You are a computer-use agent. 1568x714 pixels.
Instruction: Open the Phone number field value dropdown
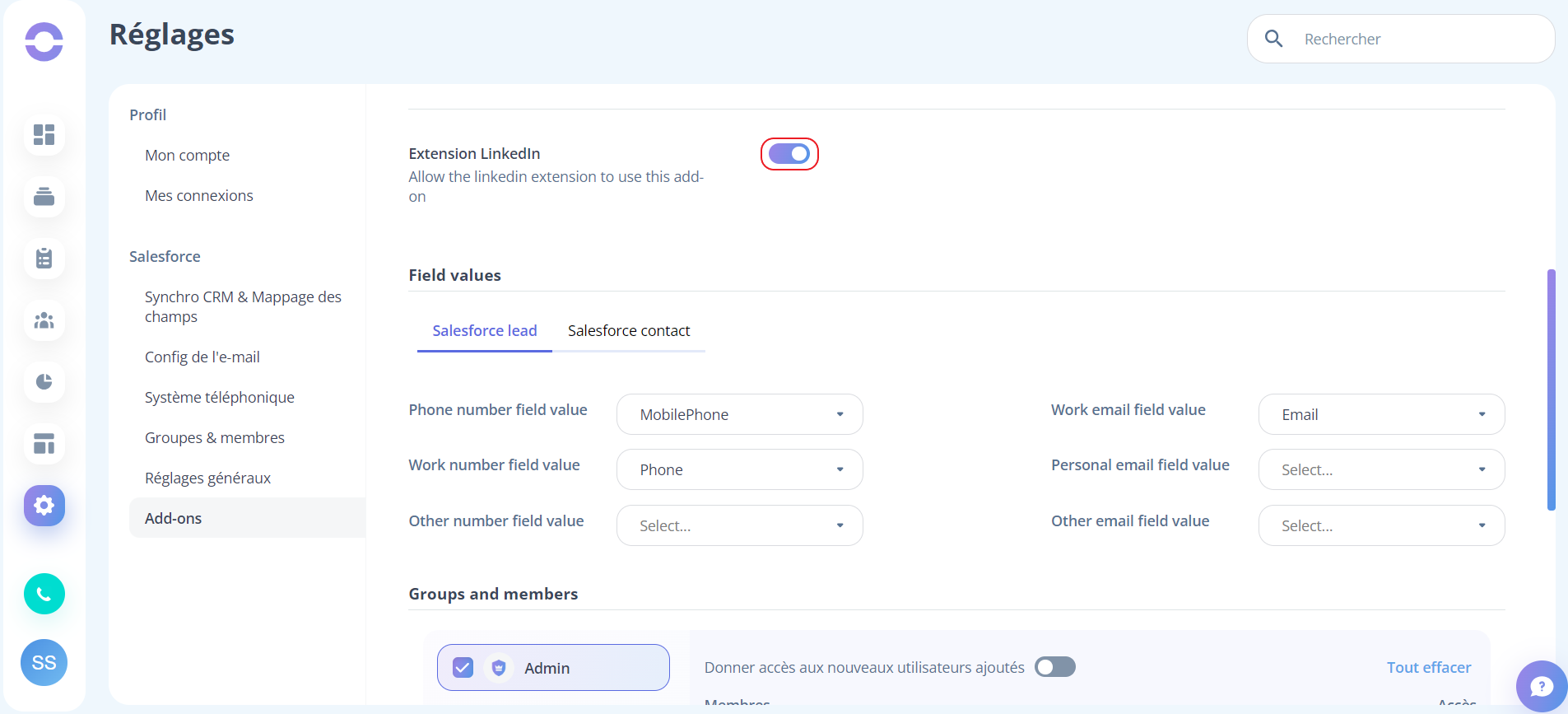pos(740,414)
